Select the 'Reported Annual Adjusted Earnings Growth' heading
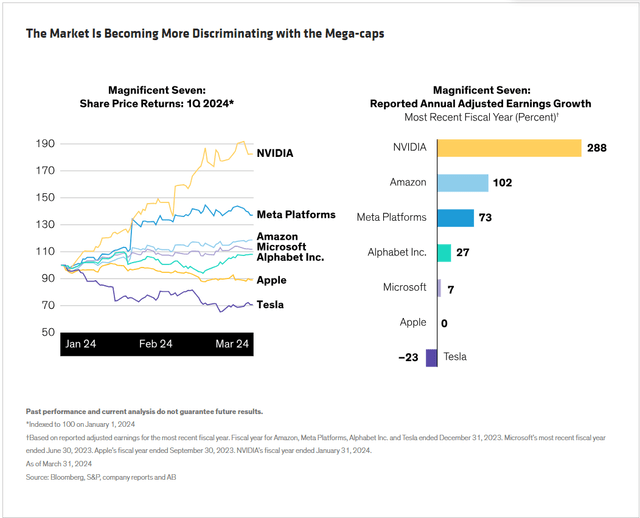This screenshot has width=640, height=518. coord(480,104)
